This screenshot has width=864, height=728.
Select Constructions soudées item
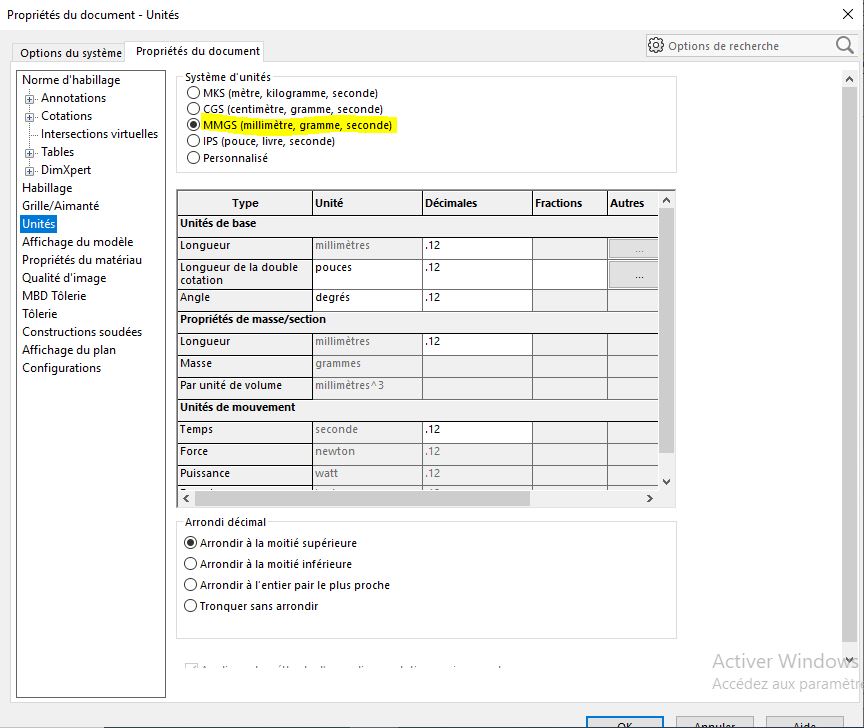(82, 332)
